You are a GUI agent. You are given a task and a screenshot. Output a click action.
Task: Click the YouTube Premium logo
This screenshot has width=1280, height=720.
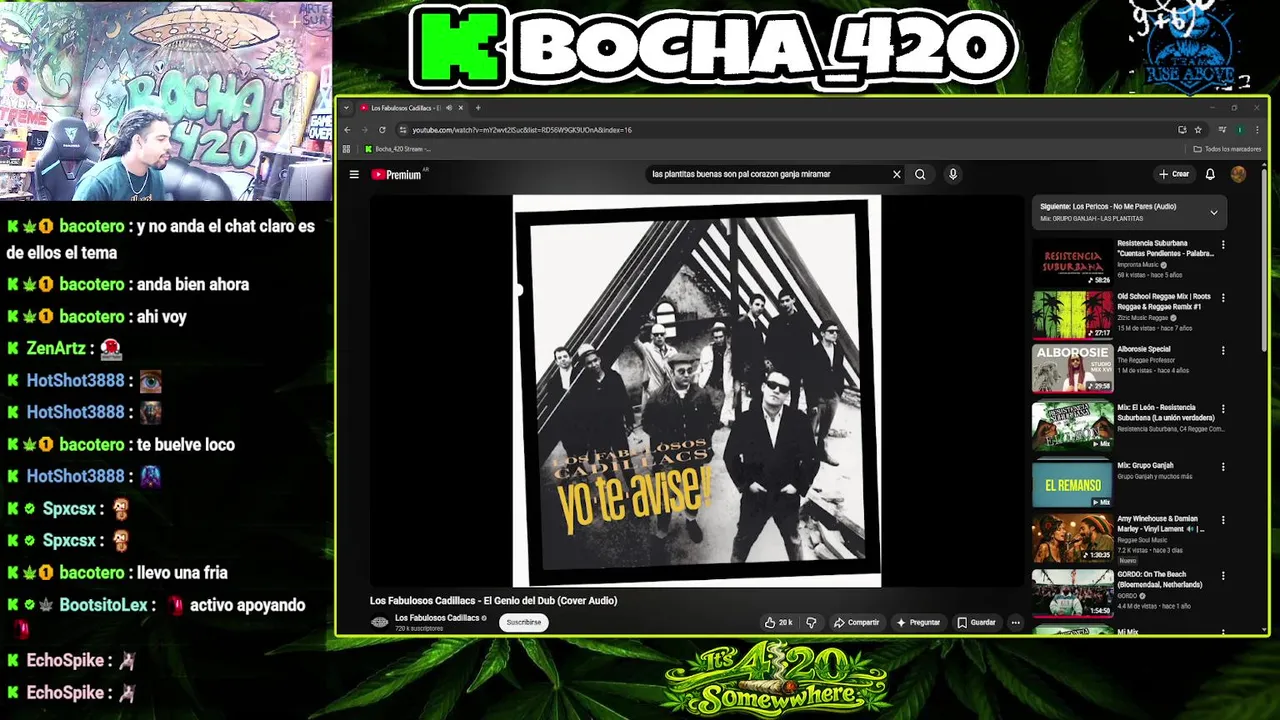pyautogui.click(x=398, y=174)
